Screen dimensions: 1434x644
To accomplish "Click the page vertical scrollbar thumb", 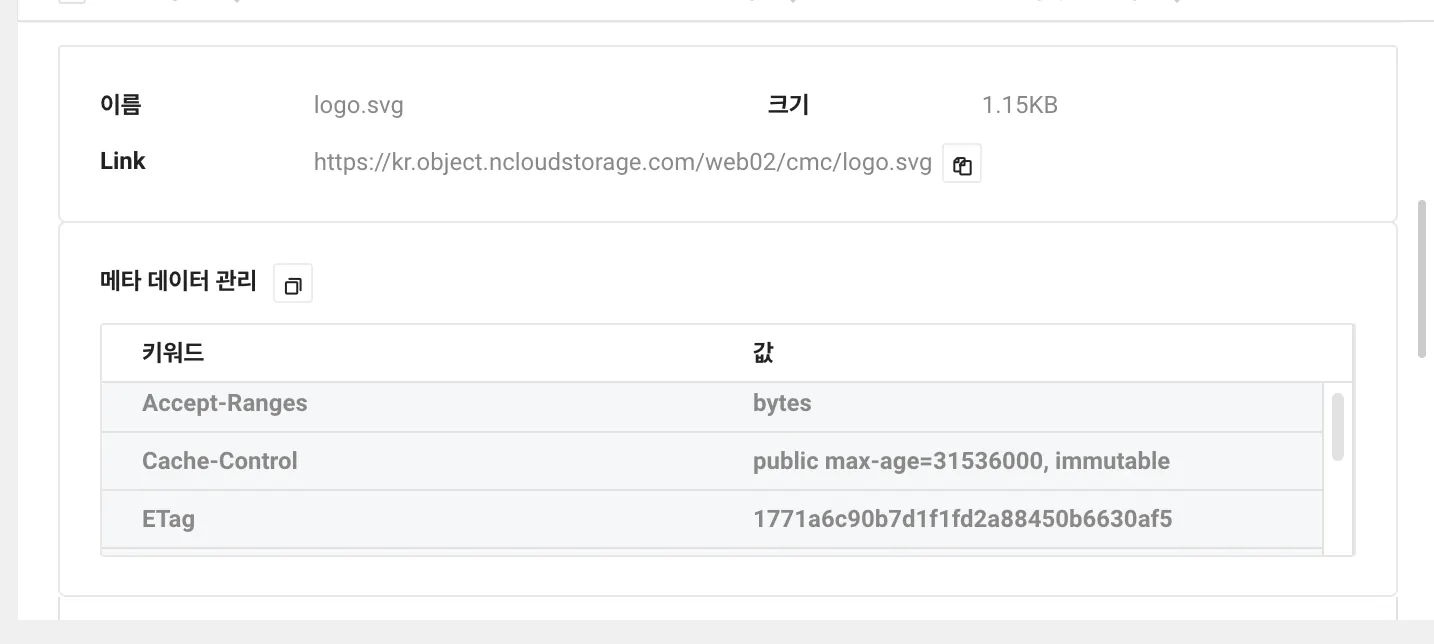I will point(1422,279).
